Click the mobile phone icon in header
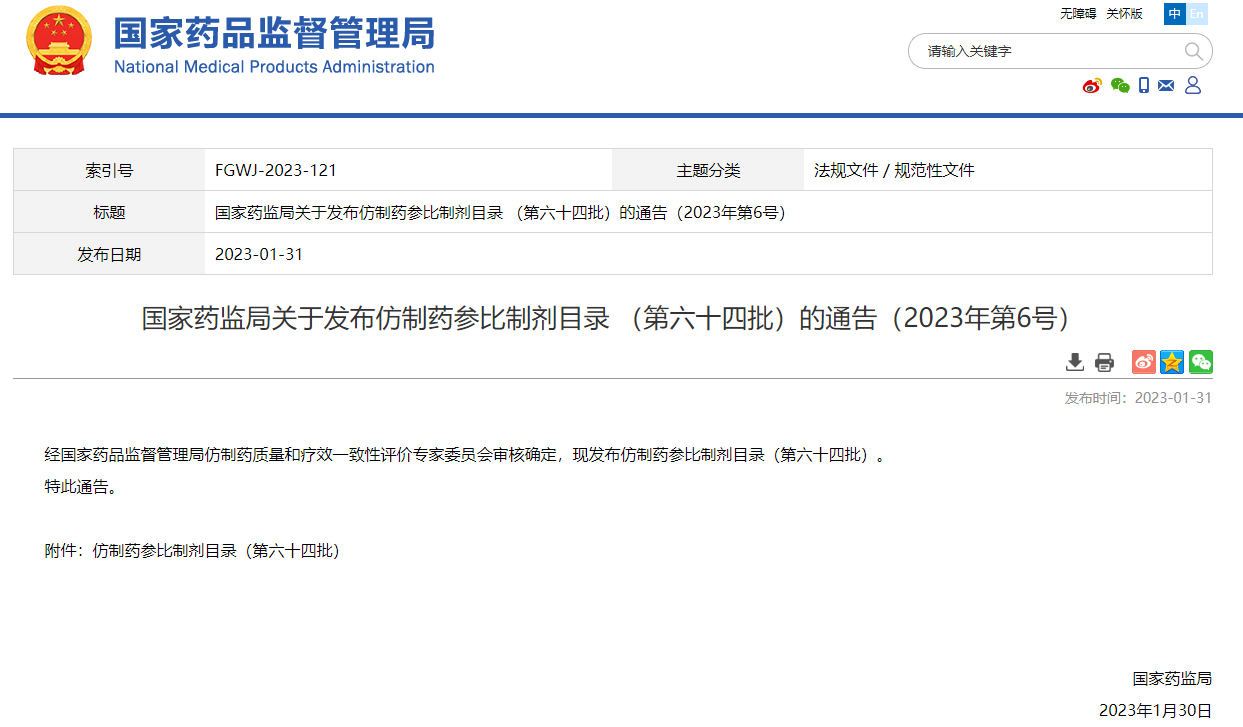1243x727 pixels. point(1144,86)
